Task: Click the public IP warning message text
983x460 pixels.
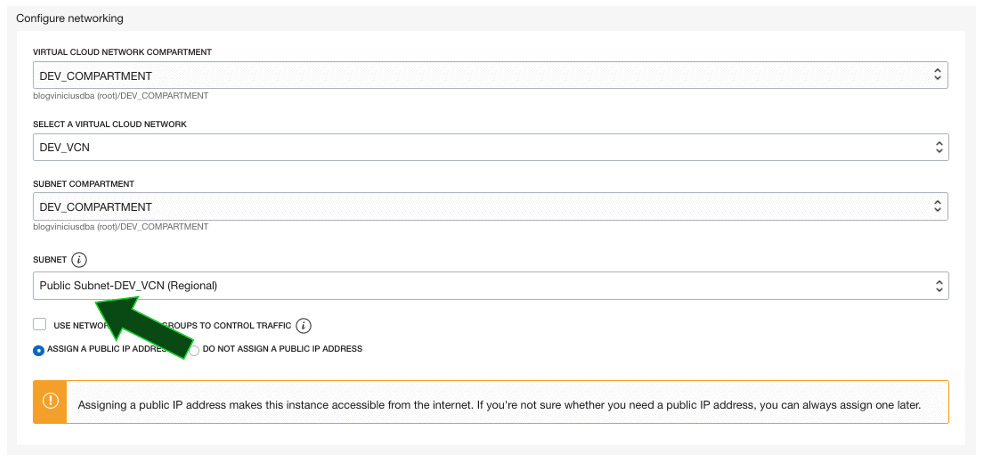Action: (498, 406)
